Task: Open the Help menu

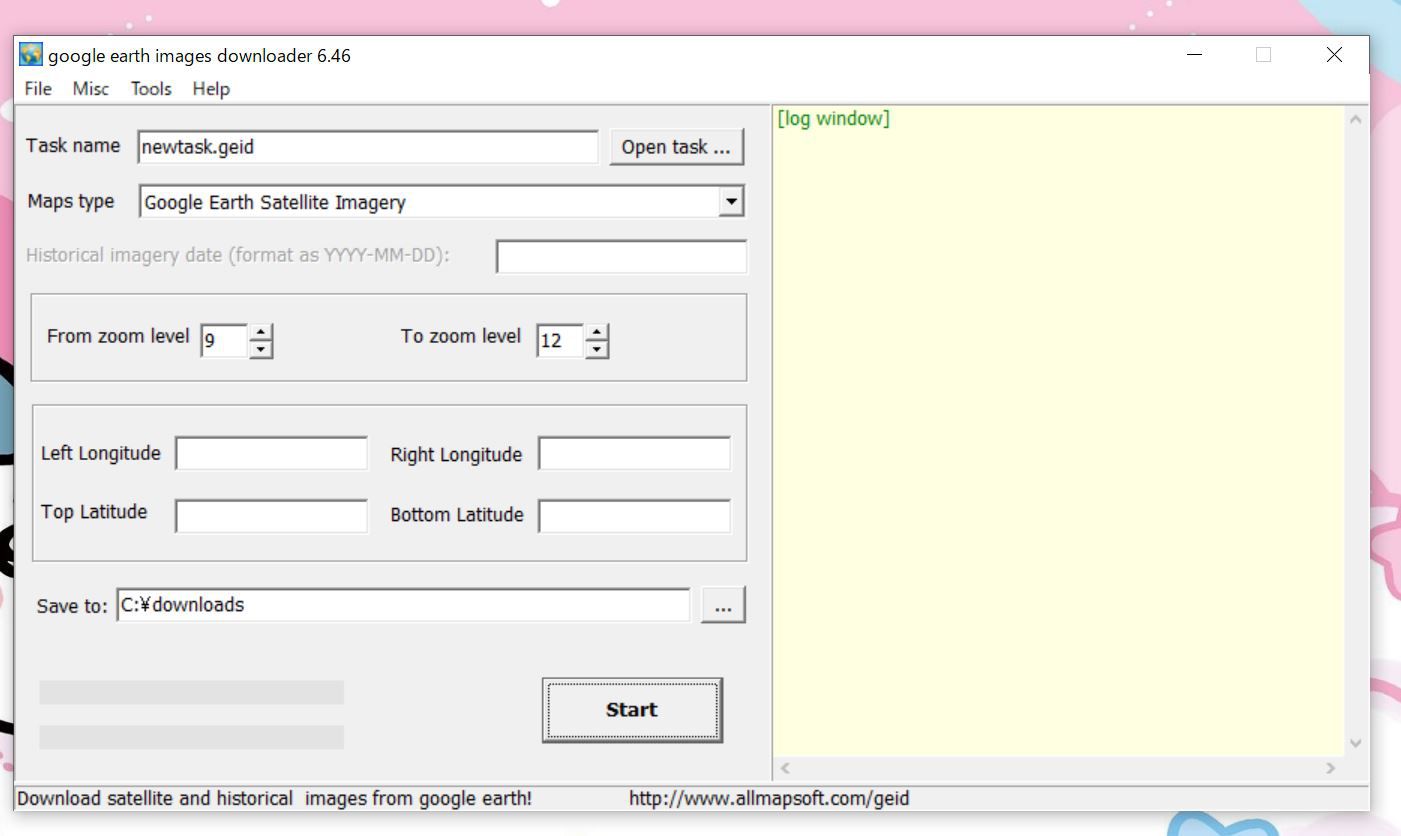Action: (210, 89)
